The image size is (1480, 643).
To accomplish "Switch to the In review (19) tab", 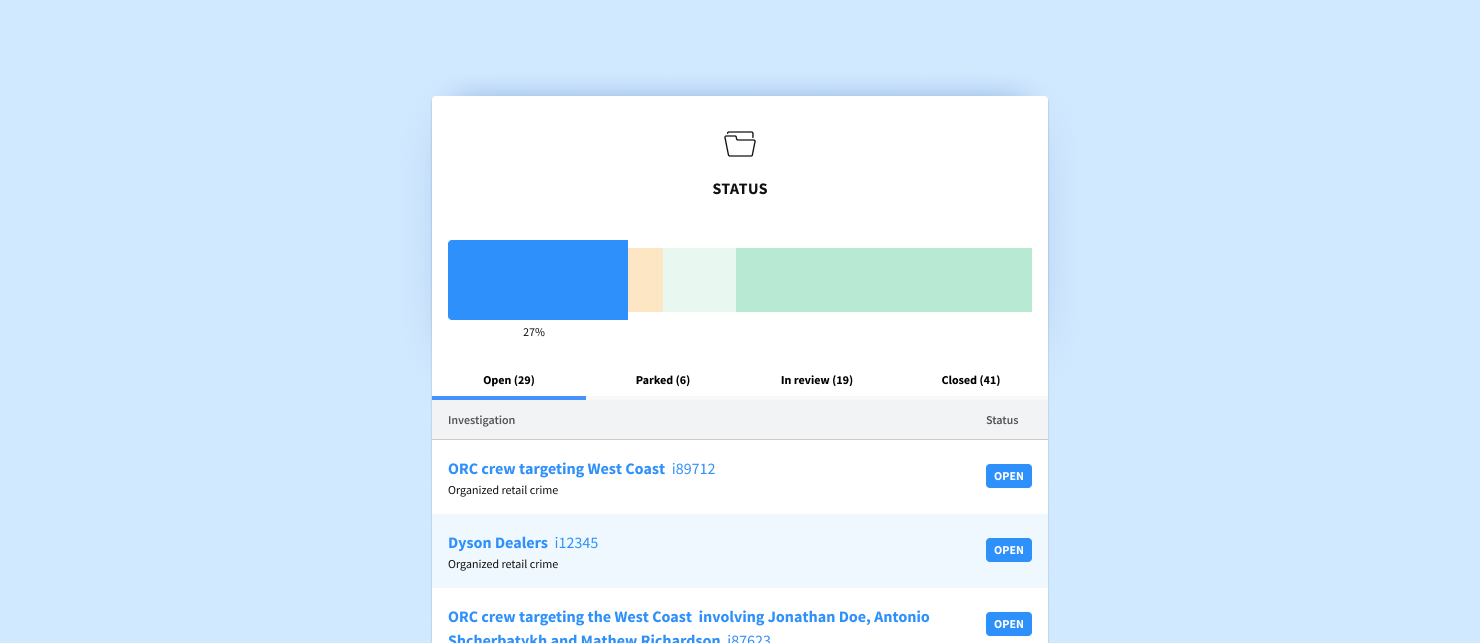I will [816, 380].
